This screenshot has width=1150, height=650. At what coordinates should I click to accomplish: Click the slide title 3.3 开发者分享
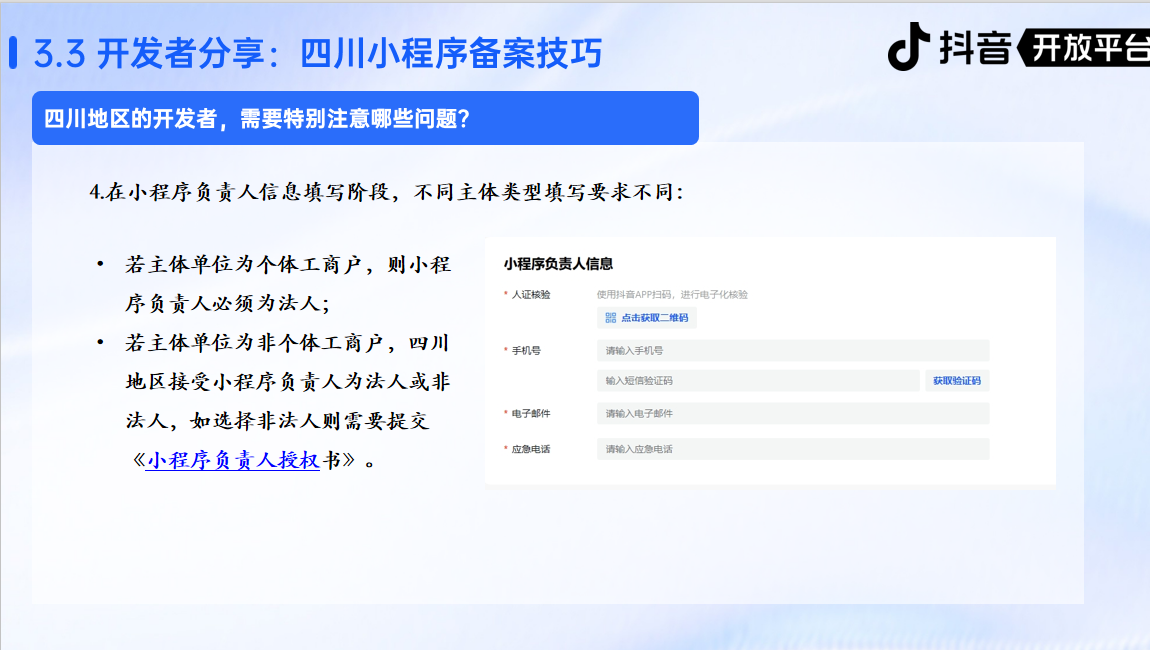[318, 54]
